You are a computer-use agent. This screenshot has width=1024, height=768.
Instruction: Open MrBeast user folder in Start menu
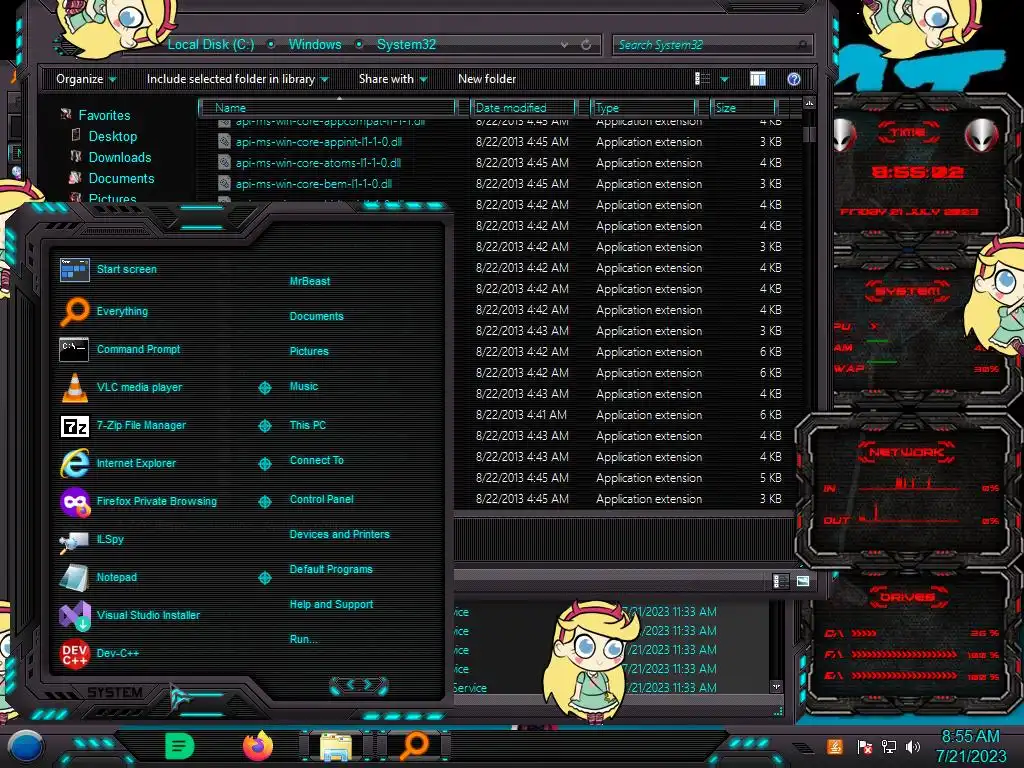[x=310, y=281]
